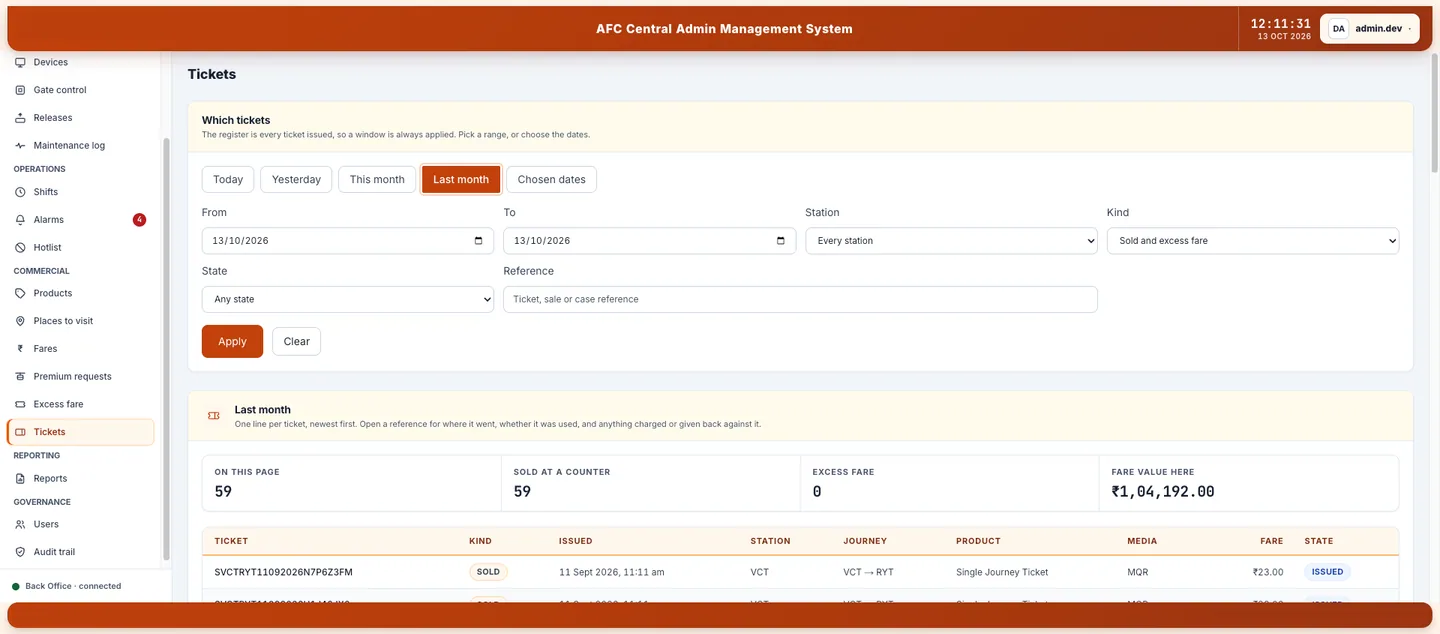Screen dimensions: 1440x634
Task: Click the Audit trail shield icon
Action: tap(20, 552)
